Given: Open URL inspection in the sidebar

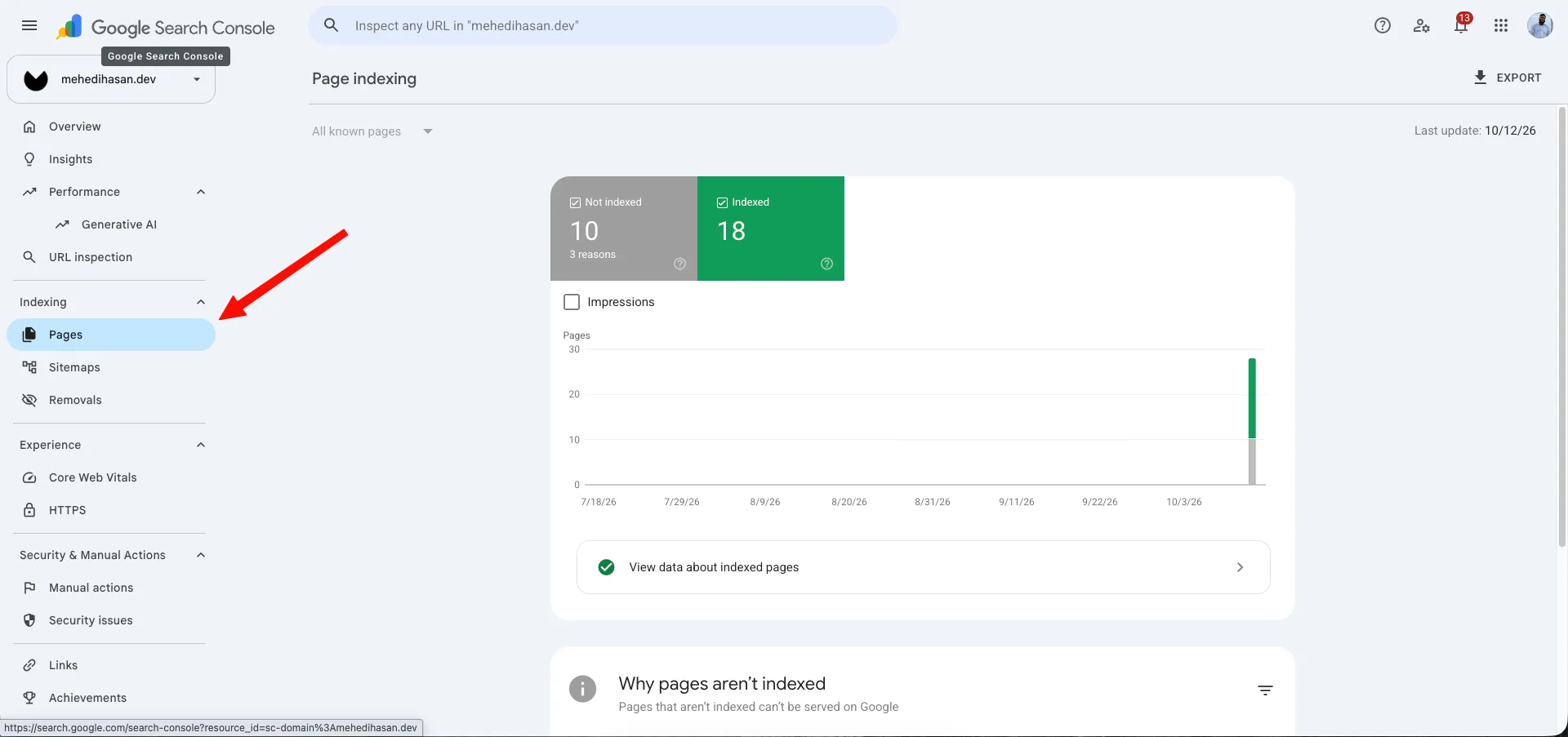Looking at the screenshot, I should click(111, 257).
